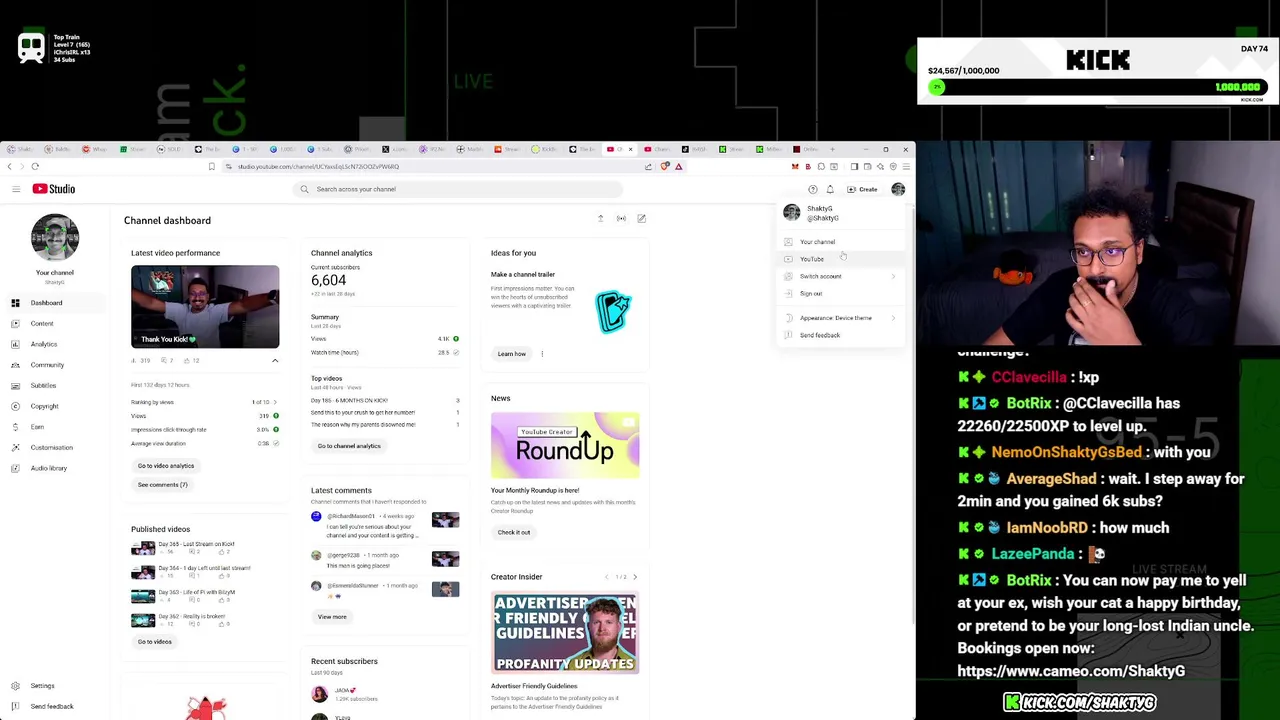Focus the Search across your channel field
Image resolution: width=1280 pixels, height=720 pixels.
point(460,189)
